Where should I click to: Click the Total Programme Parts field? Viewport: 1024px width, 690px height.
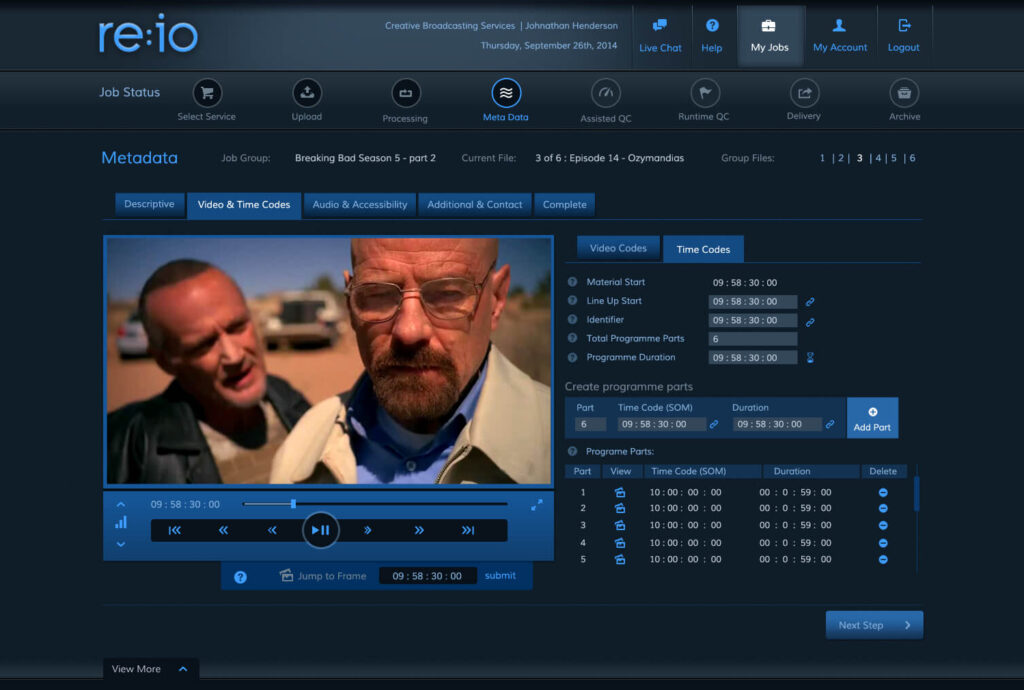click(x=753, y=339)
